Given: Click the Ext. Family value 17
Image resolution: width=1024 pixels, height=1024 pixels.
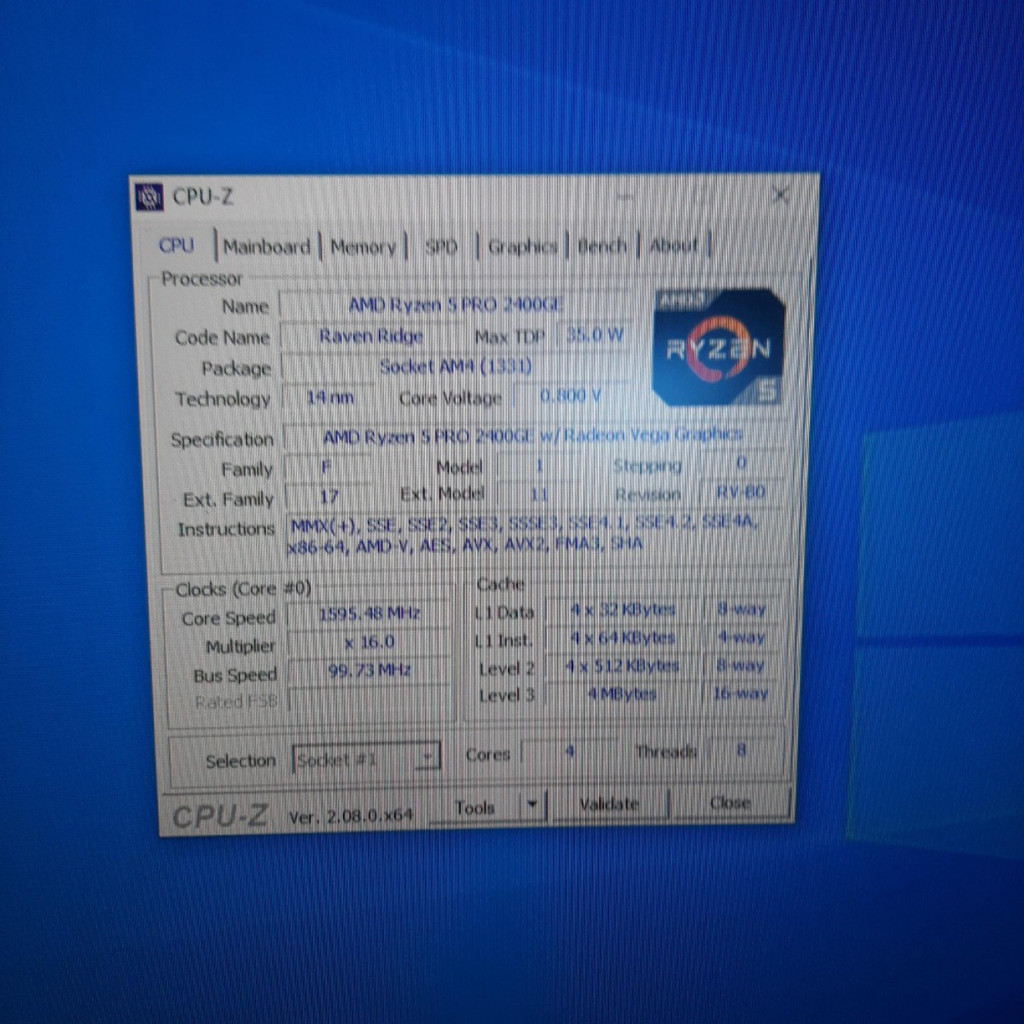Looking at the screenshot, I should click(328, 496).
